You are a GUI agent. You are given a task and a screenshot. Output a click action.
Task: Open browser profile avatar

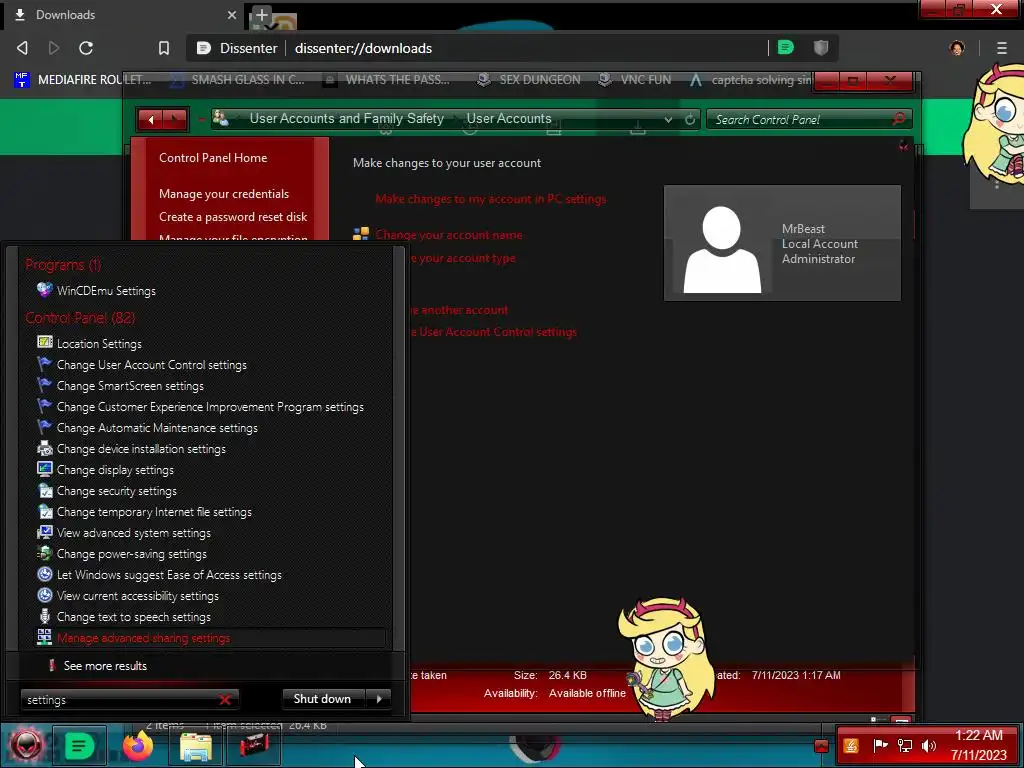coord(957,48)
